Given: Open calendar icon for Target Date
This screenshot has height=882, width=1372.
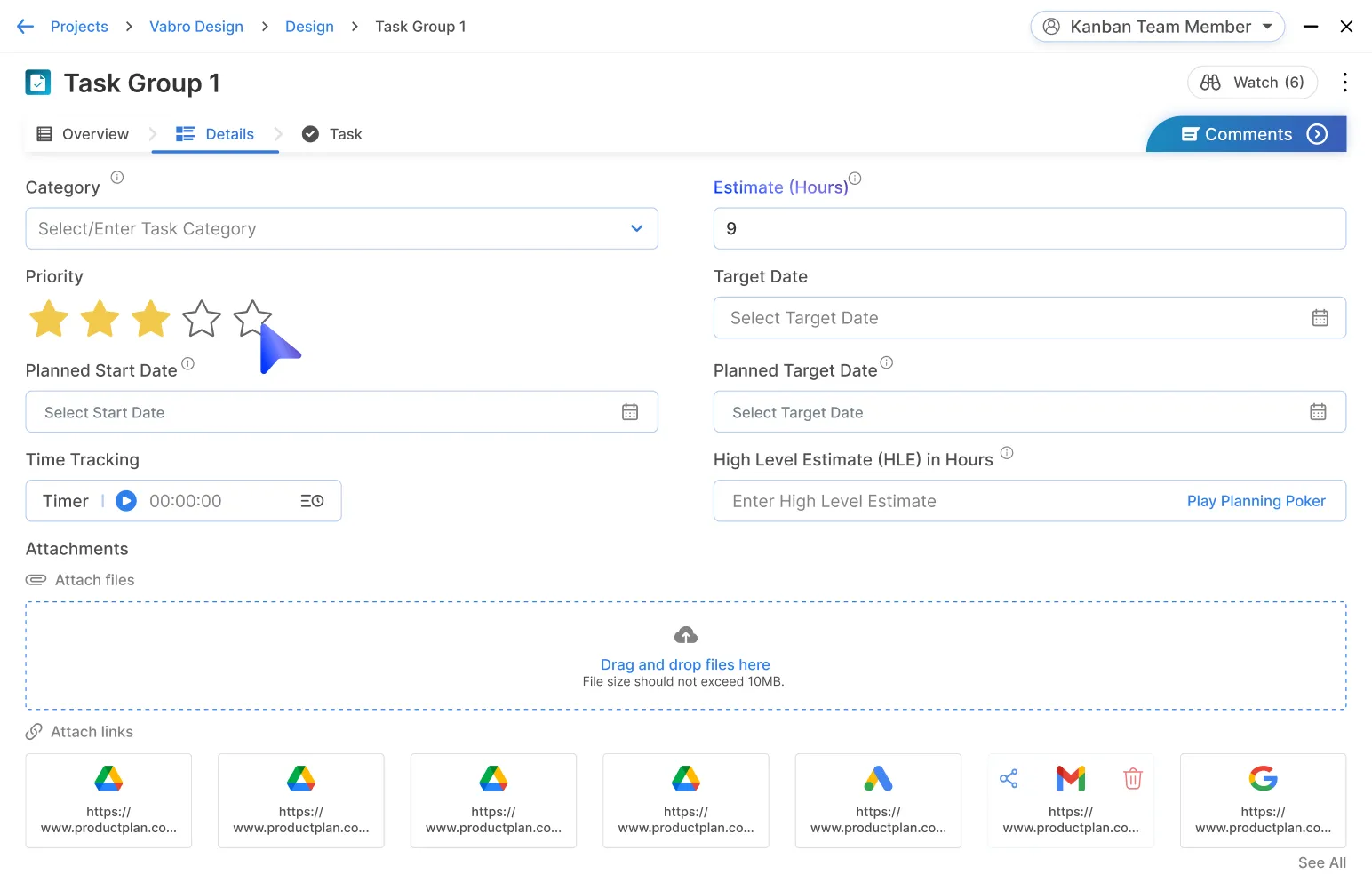Looking at the screenshot, I should [x=1320, y=318].
